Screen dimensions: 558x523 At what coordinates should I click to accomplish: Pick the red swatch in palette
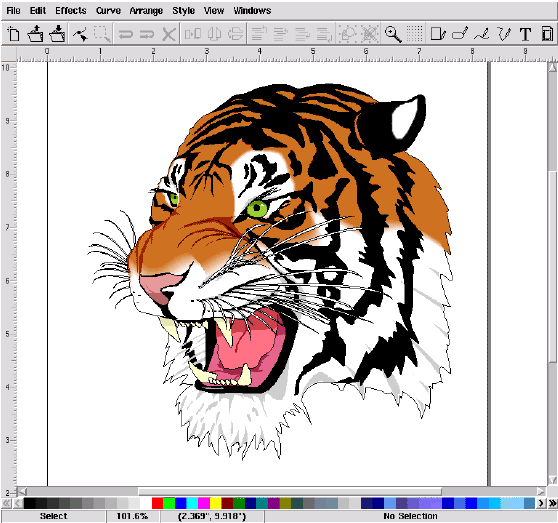(x=157, y=503)
